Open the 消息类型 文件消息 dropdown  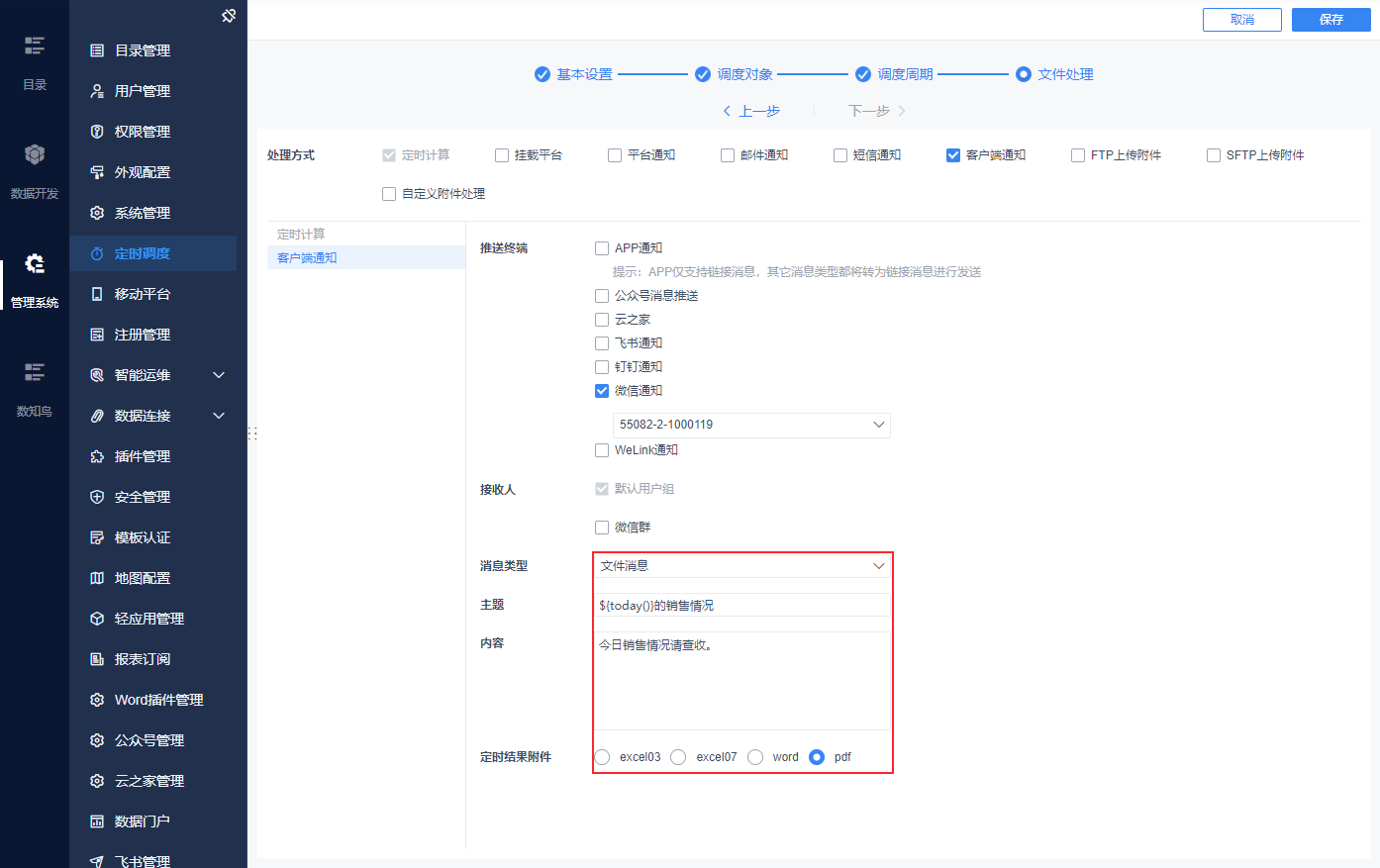(742, 566)
